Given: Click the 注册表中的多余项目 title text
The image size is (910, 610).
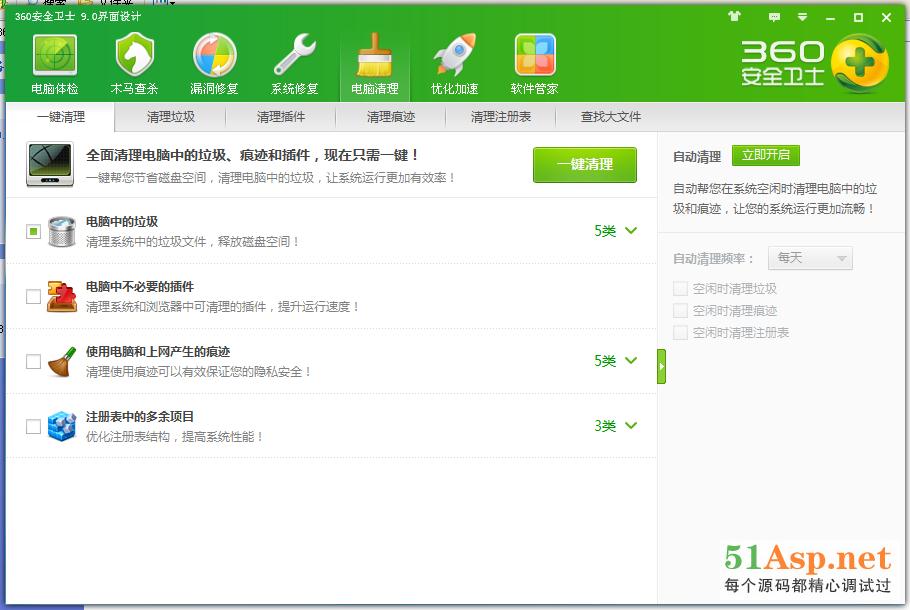Looking at the screenshot, I should [140, 417].
